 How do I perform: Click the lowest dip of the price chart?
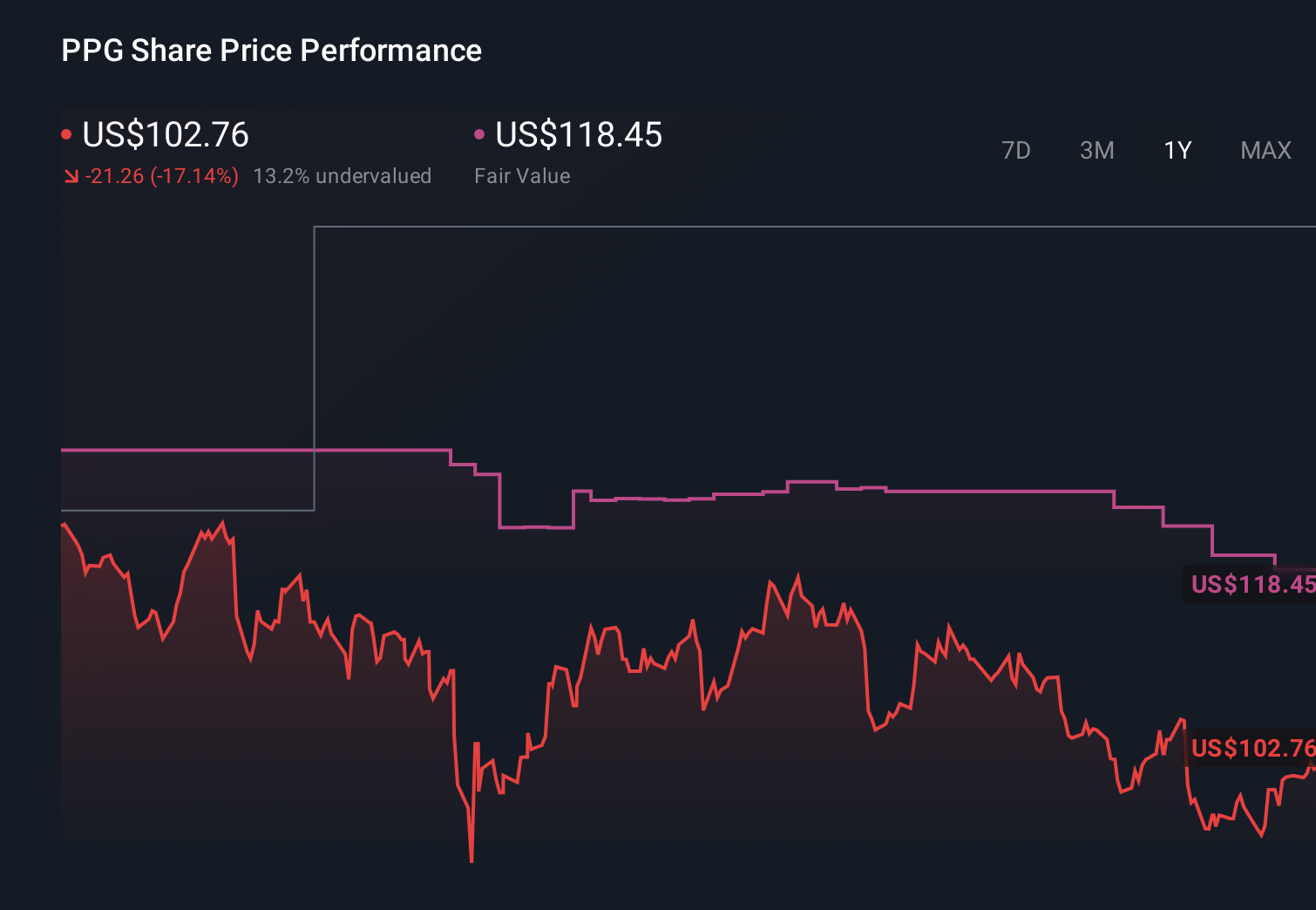pos(471,859)
